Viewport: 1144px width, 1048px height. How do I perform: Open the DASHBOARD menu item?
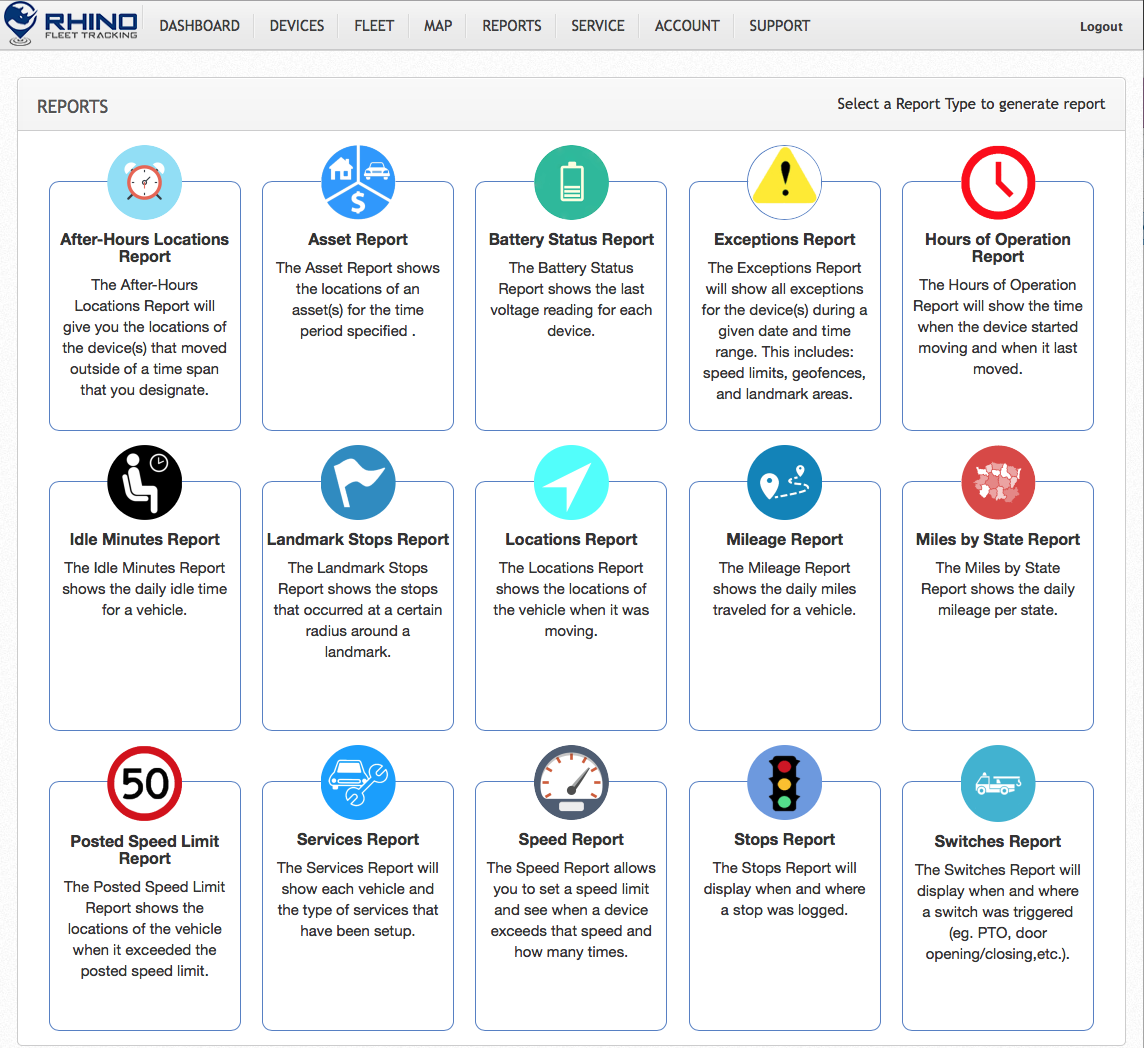tap(199, 26)
